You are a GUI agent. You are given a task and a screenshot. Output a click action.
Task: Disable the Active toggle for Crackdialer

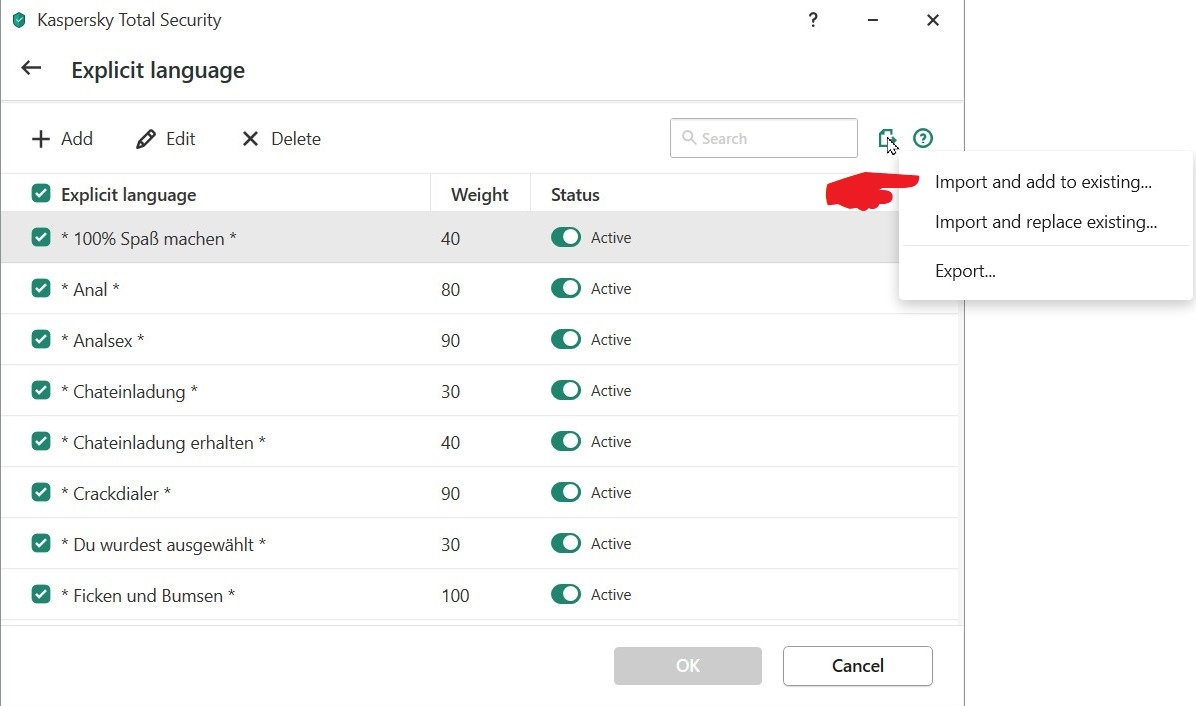(x=566, y=493)
